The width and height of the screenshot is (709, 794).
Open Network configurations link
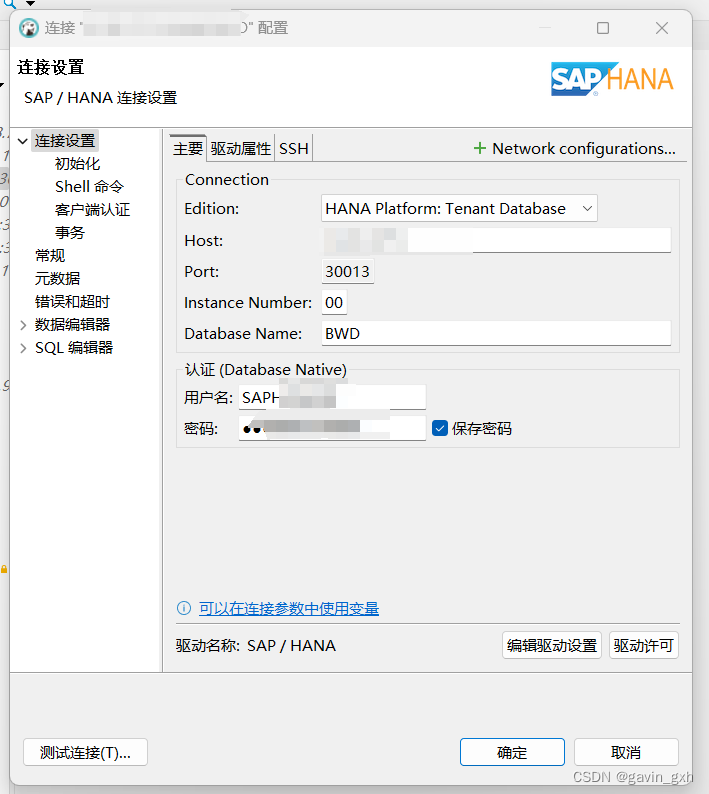coord(584,148)
